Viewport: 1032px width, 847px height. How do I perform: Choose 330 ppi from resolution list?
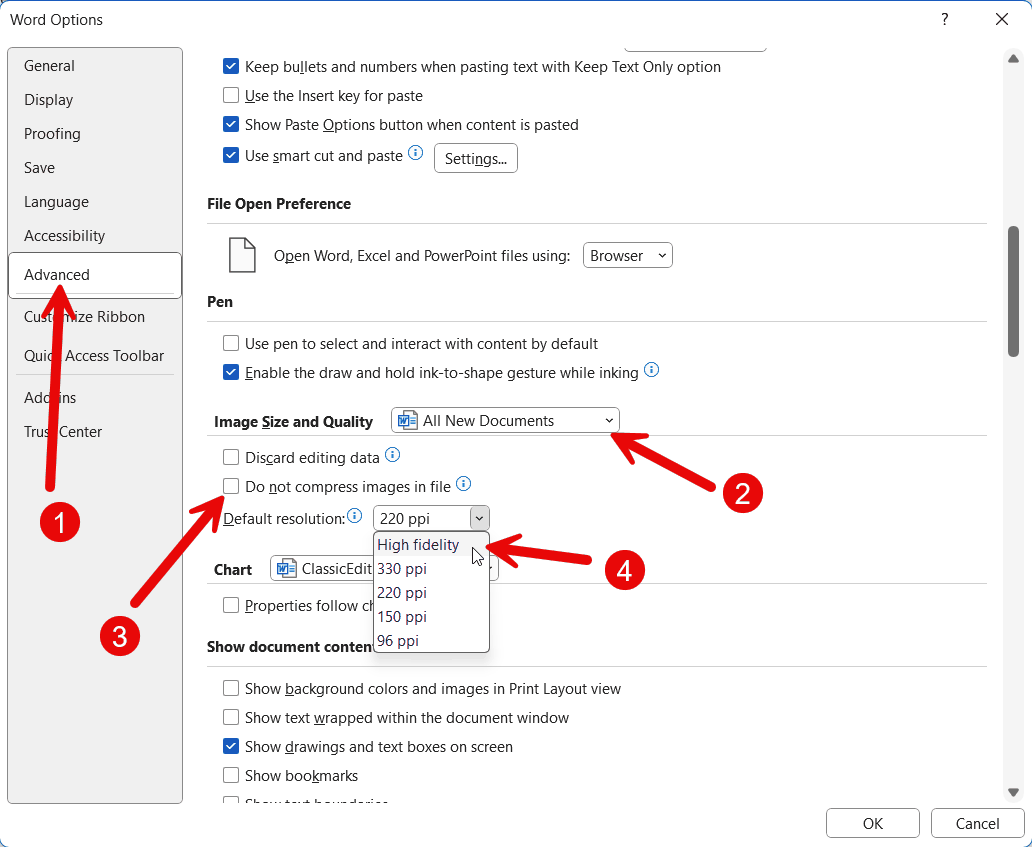coord(430,569)
